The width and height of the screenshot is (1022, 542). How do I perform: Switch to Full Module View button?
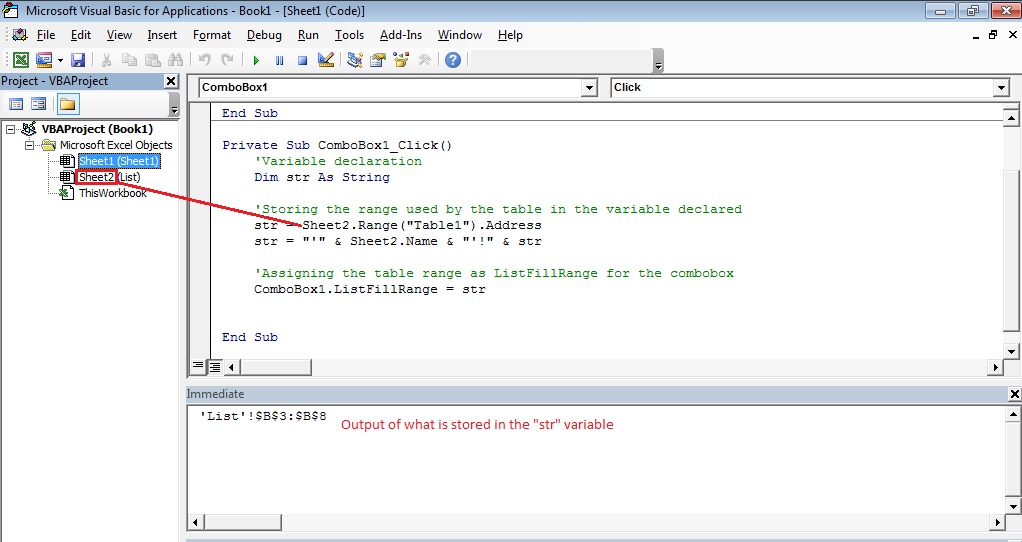tap(214, 367)
